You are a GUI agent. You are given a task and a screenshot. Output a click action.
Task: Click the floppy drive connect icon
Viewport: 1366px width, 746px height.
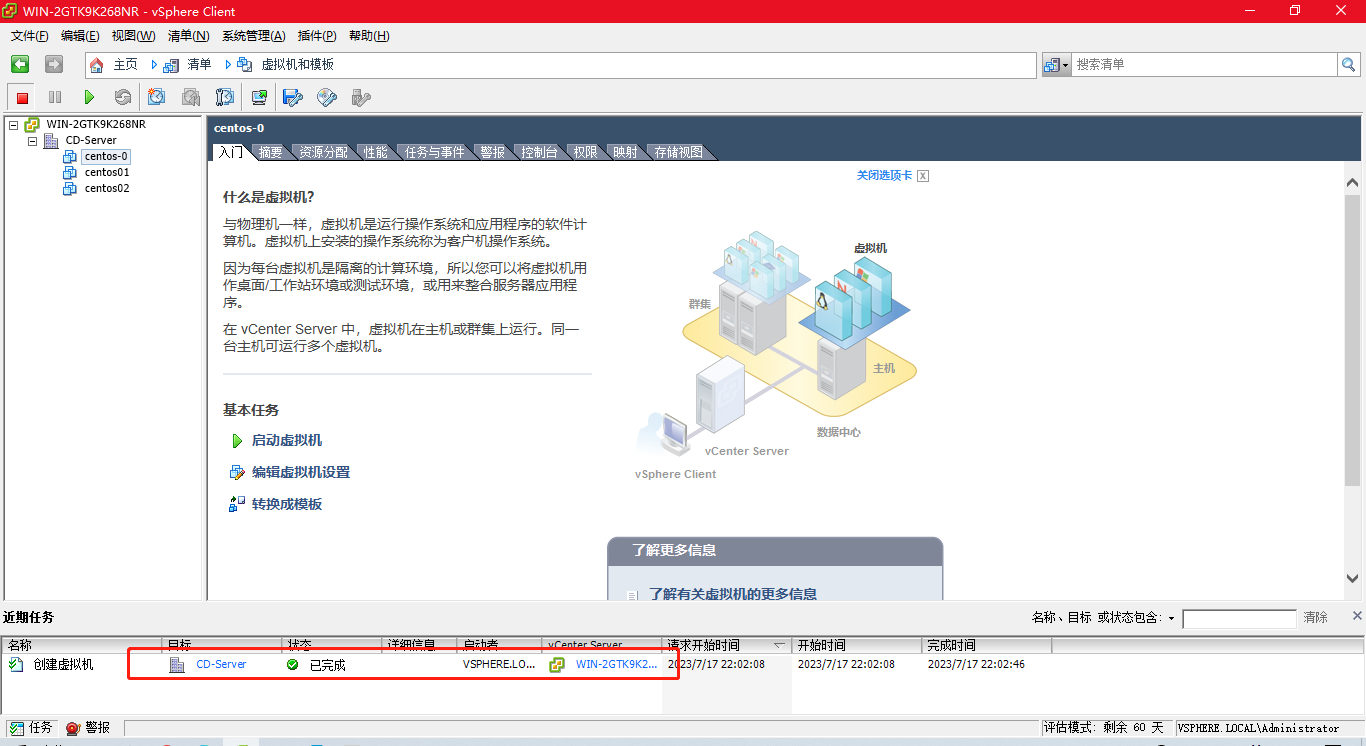(293, 97)
